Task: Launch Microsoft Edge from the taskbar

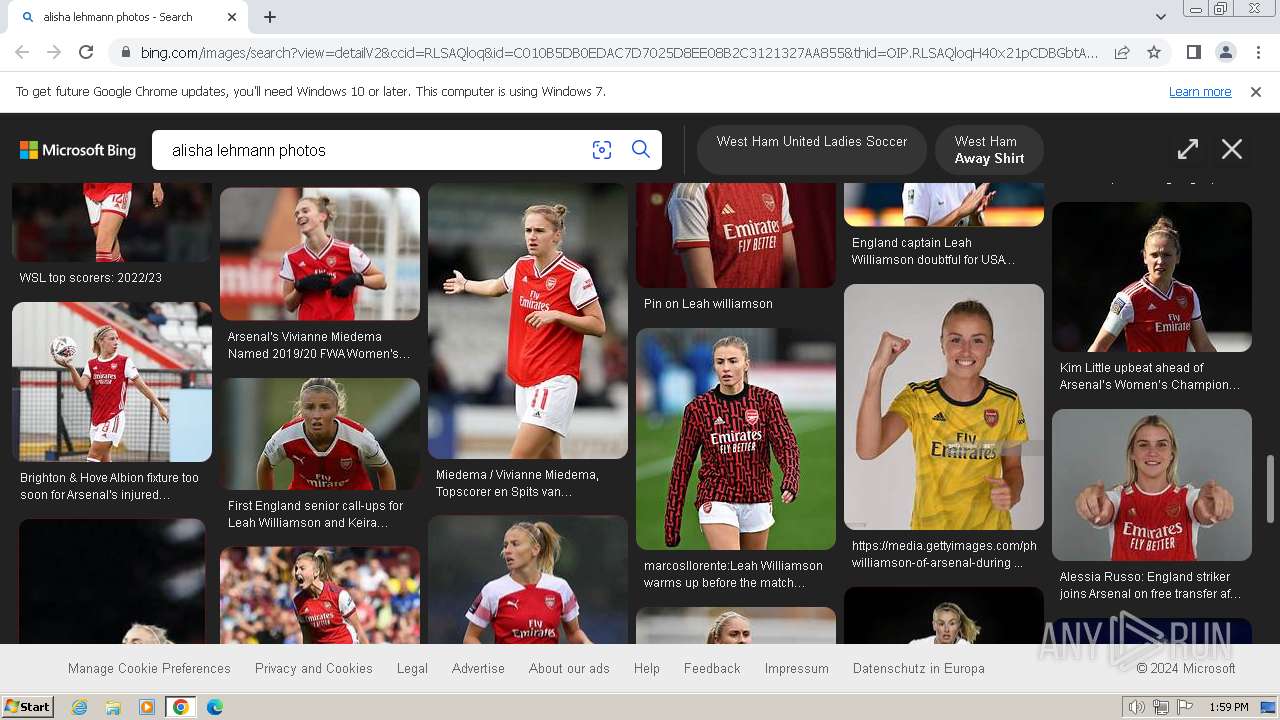Action: 215,707
